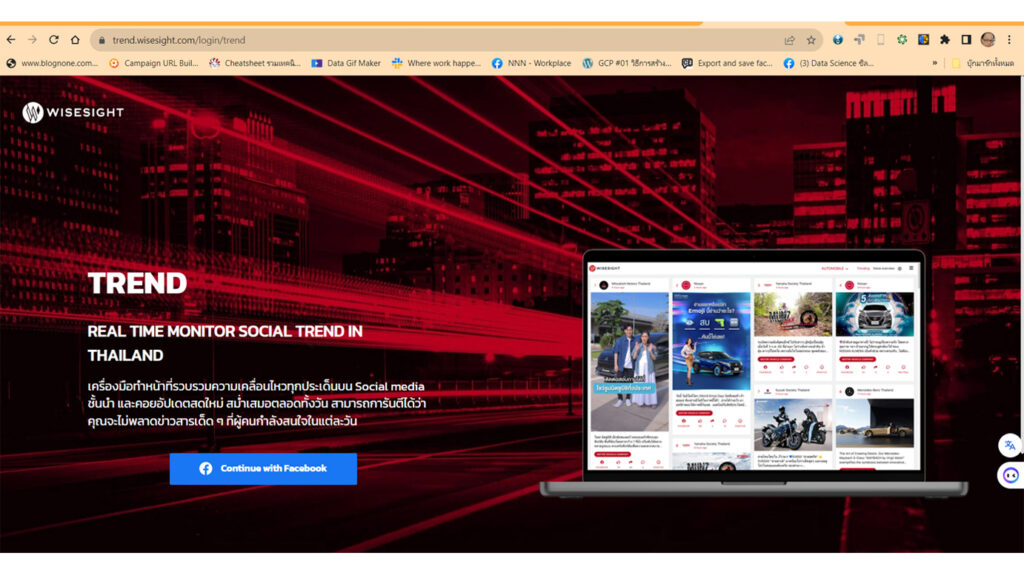Click the site lock icon in address bar
1024x570 pixels.
[101, 40]
